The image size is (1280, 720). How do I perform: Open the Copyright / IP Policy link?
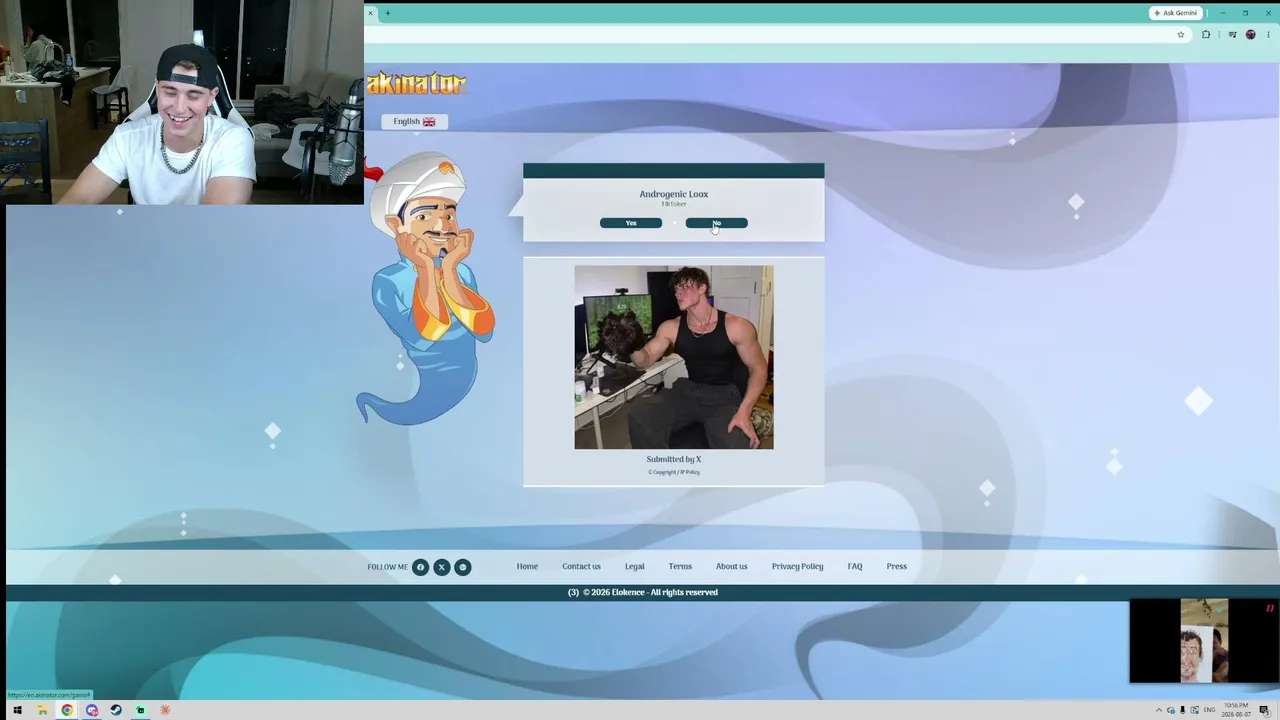coord(674,472)
